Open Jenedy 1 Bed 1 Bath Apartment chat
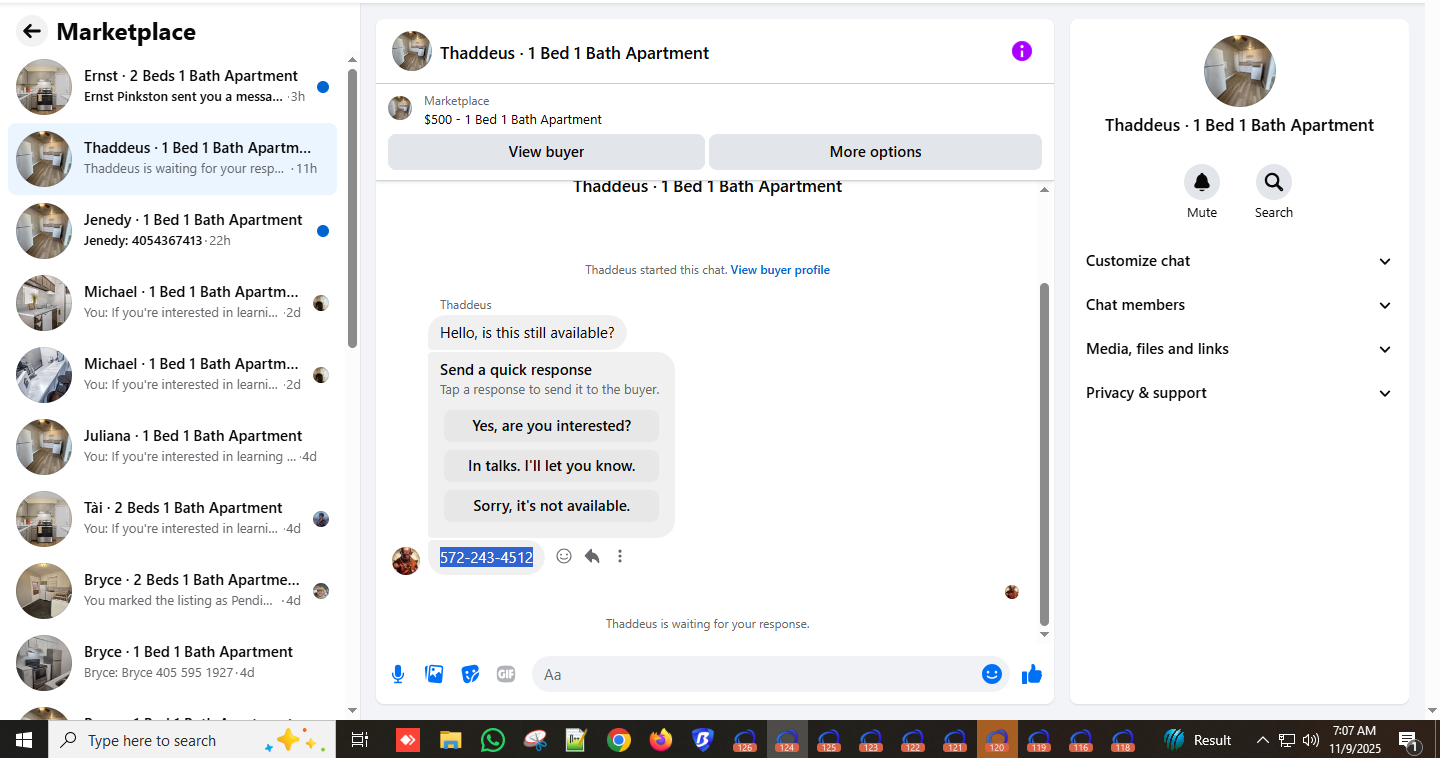The width and height of the screenshot is (1440, 758). coord(172,231)
